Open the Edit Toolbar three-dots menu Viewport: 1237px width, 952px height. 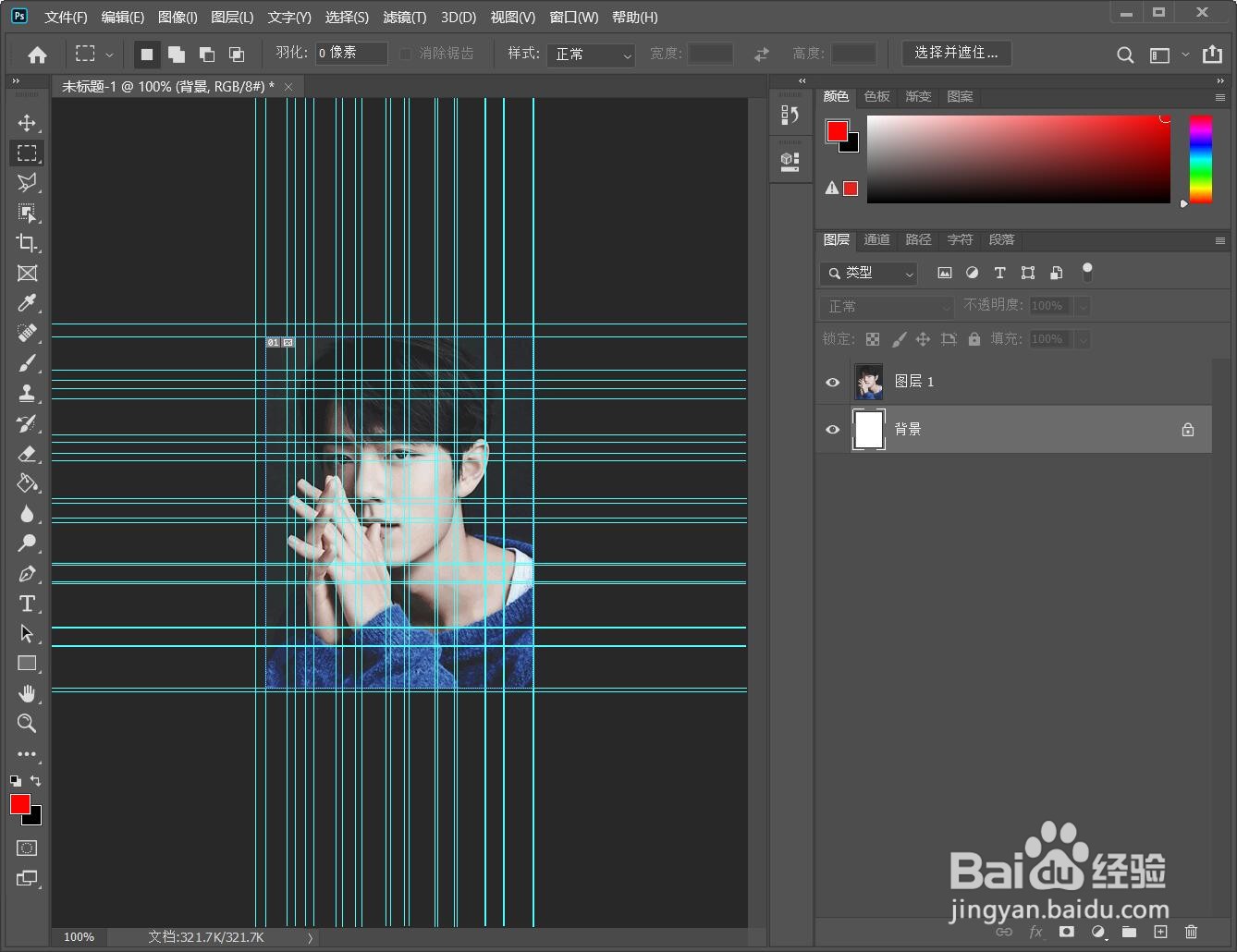[27, 754]
